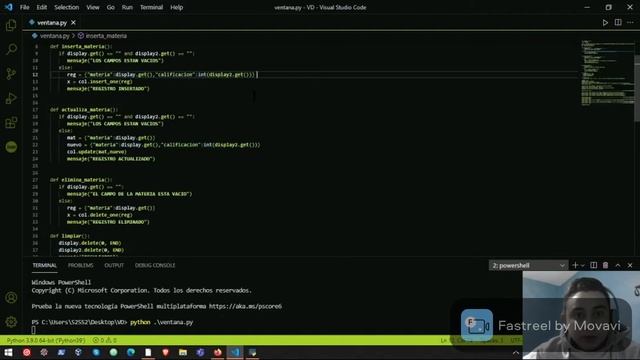Click the green round extension icon in activity bar
This screenshot has height=360, width=640.
[x=11, y=147]
